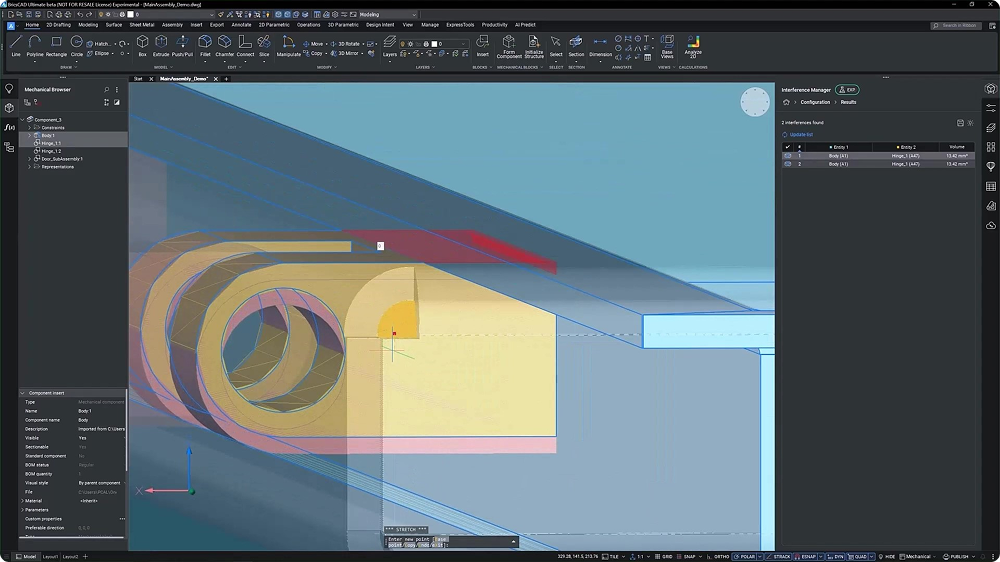Click Form Component in Mechanical Blocks
1000x562 pixels.
tap(509, 47)
